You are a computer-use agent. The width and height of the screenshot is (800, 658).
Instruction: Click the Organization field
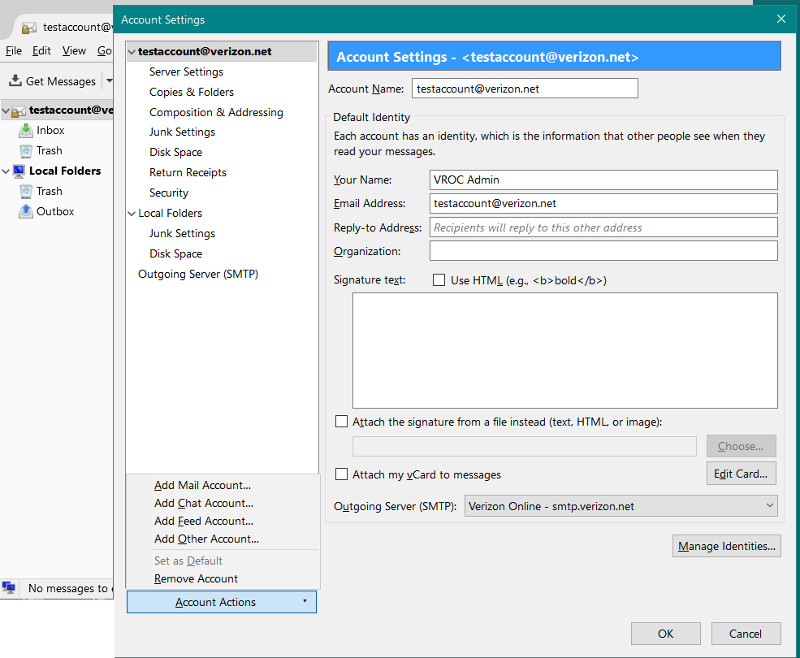604,250
